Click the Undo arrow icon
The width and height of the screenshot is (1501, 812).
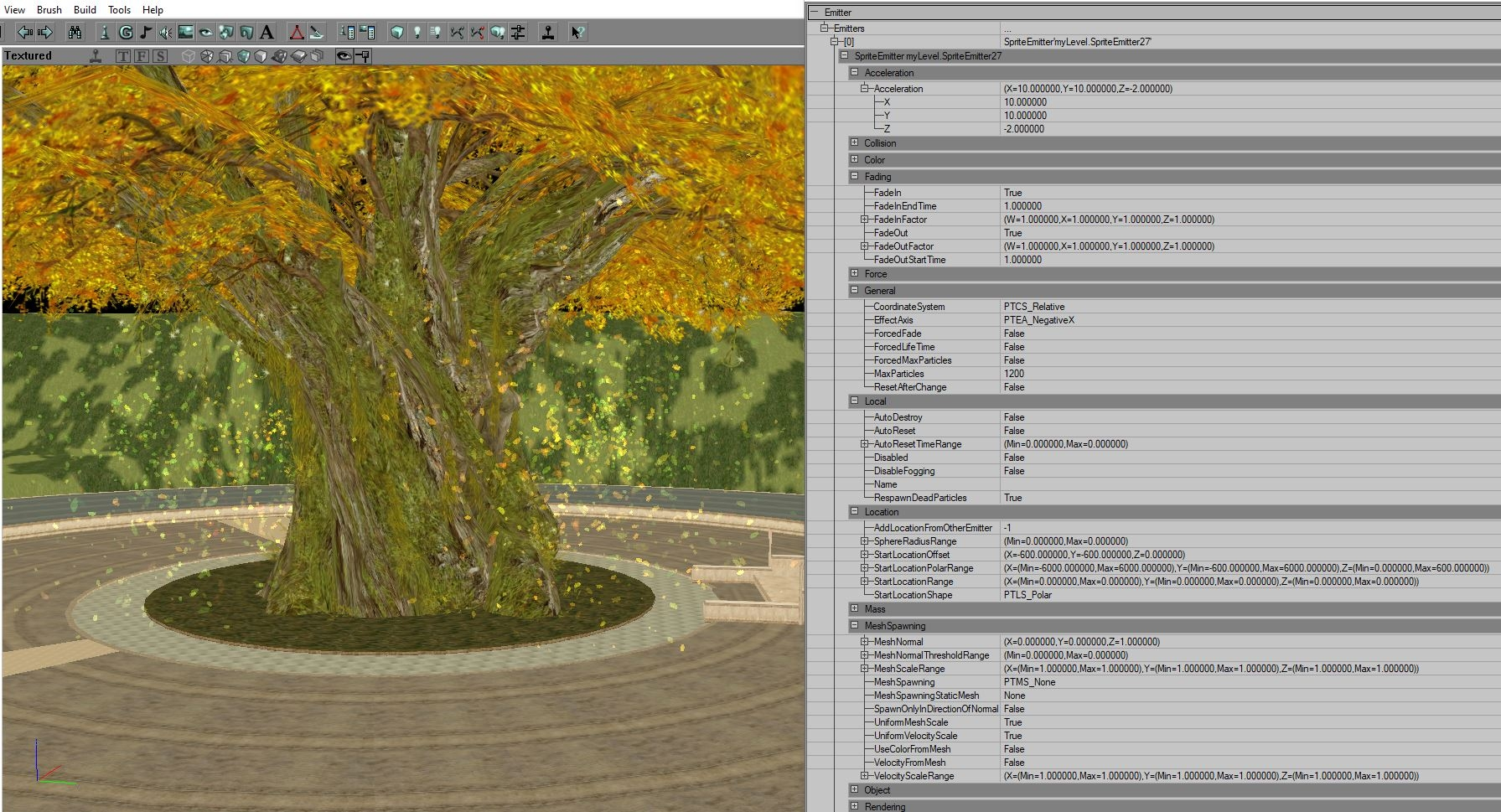click(x=25, y=33)
